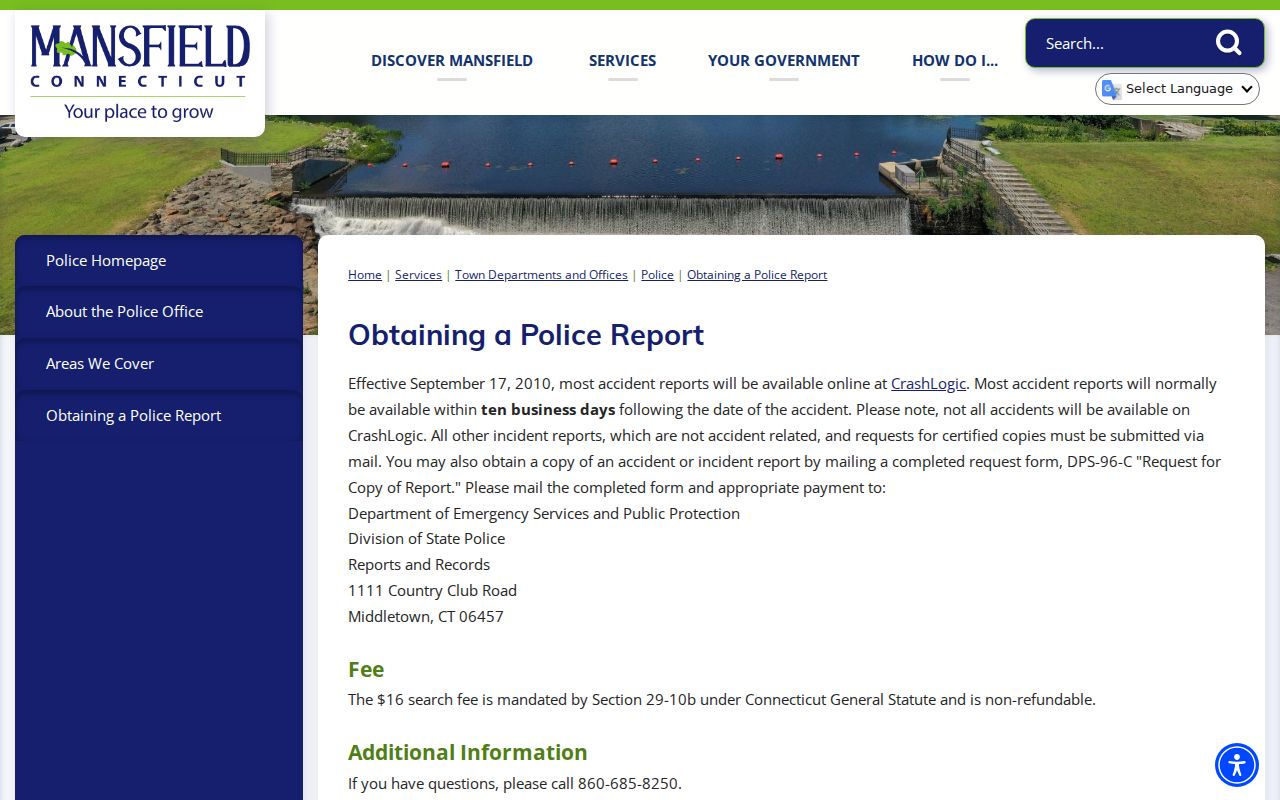
Task: Click Obtaining a Police Report breadcrumb
Action: tap(757, 275)
